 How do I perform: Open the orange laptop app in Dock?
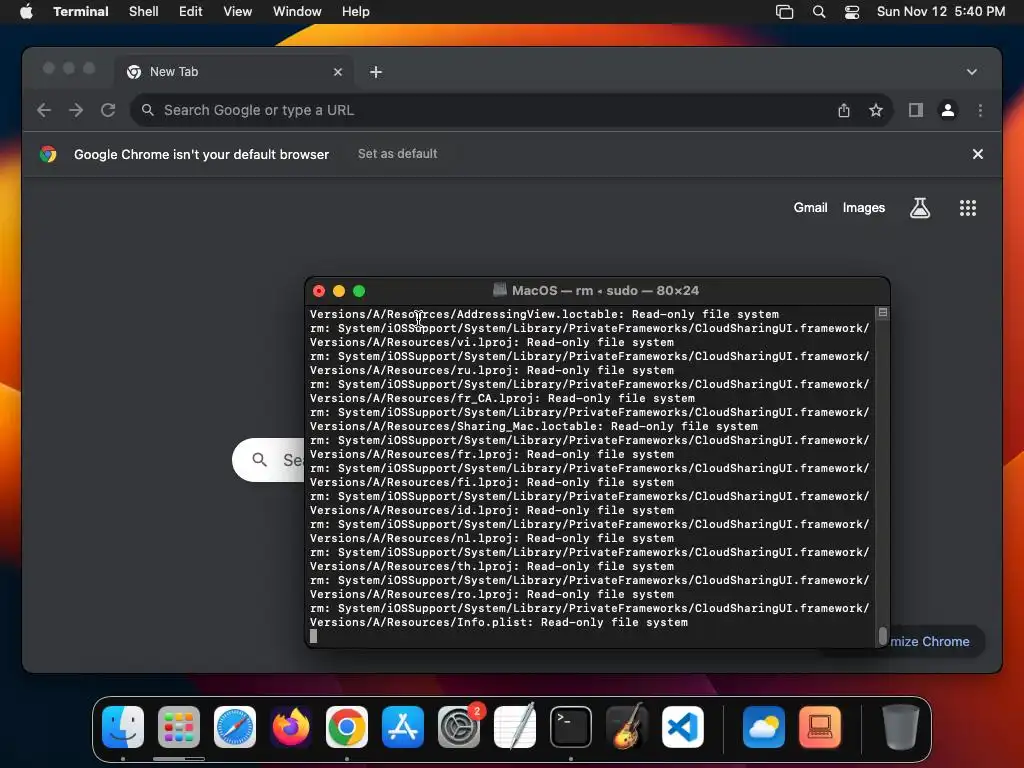pyautogui.click(x=820, y=727)
